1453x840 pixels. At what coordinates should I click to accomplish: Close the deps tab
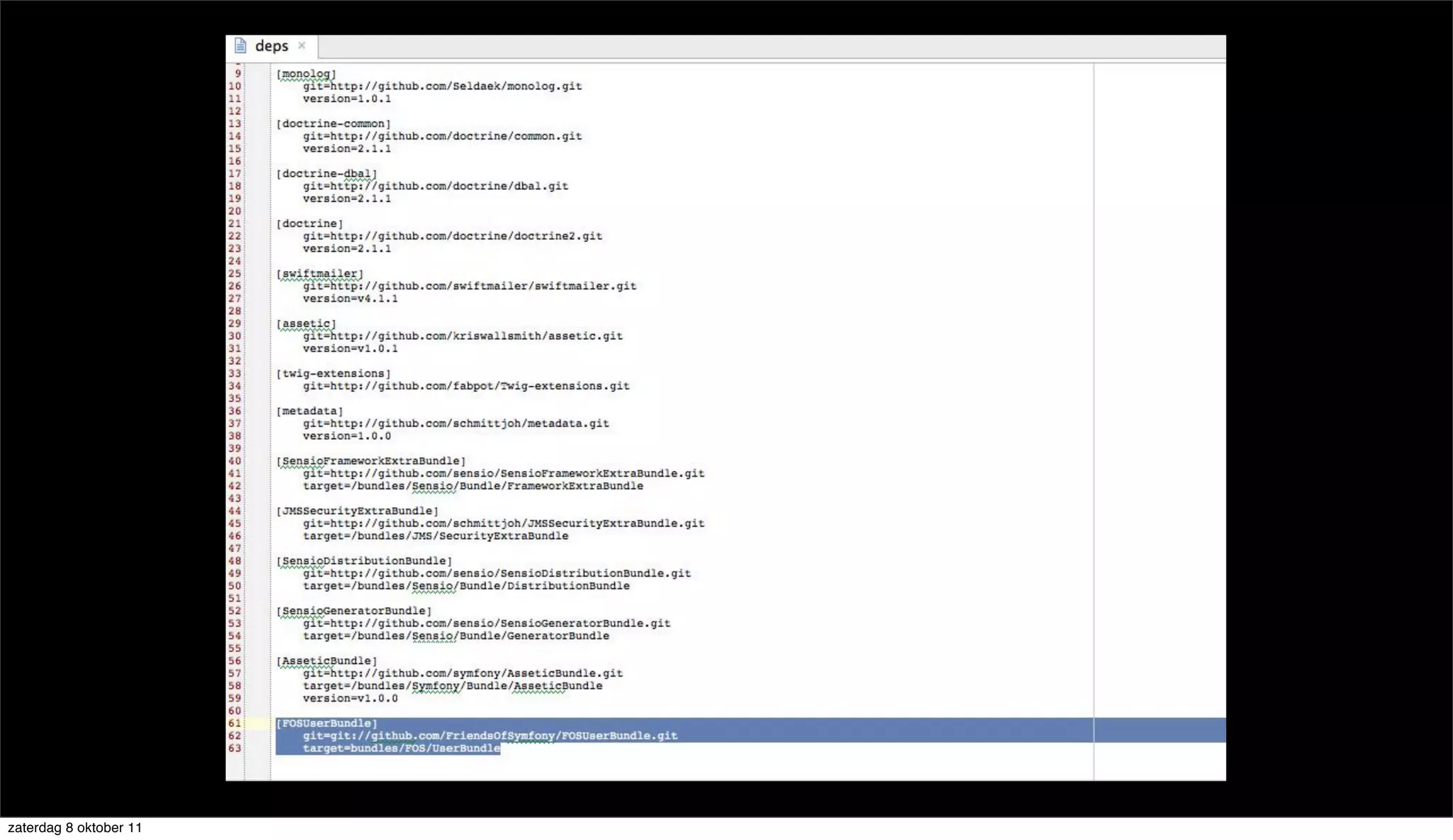302,45
